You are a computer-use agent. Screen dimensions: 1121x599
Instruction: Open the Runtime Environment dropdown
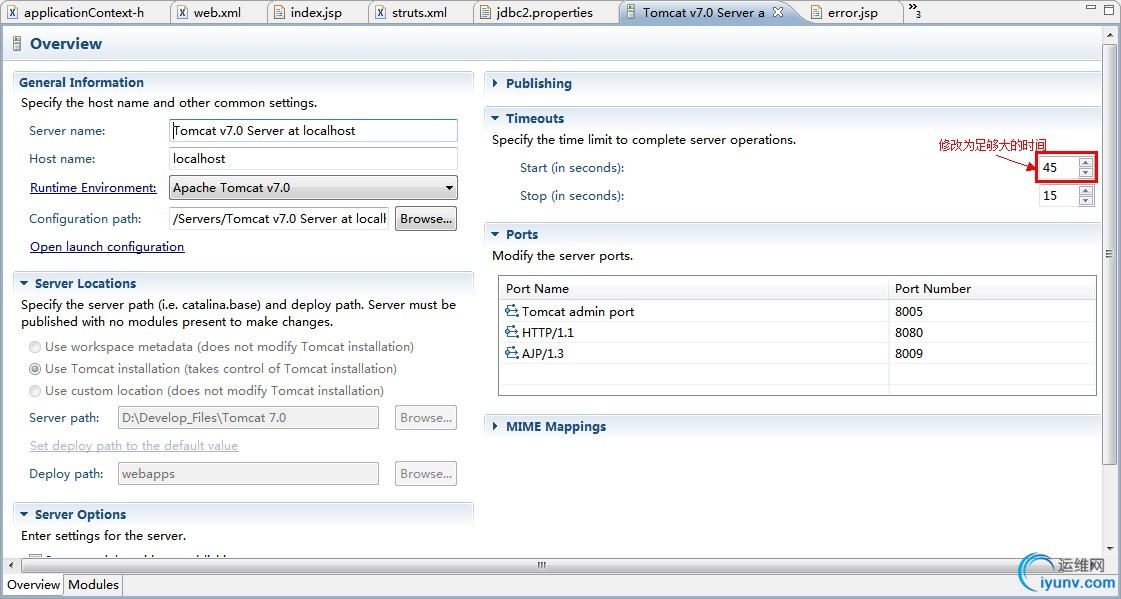point(449,188)
